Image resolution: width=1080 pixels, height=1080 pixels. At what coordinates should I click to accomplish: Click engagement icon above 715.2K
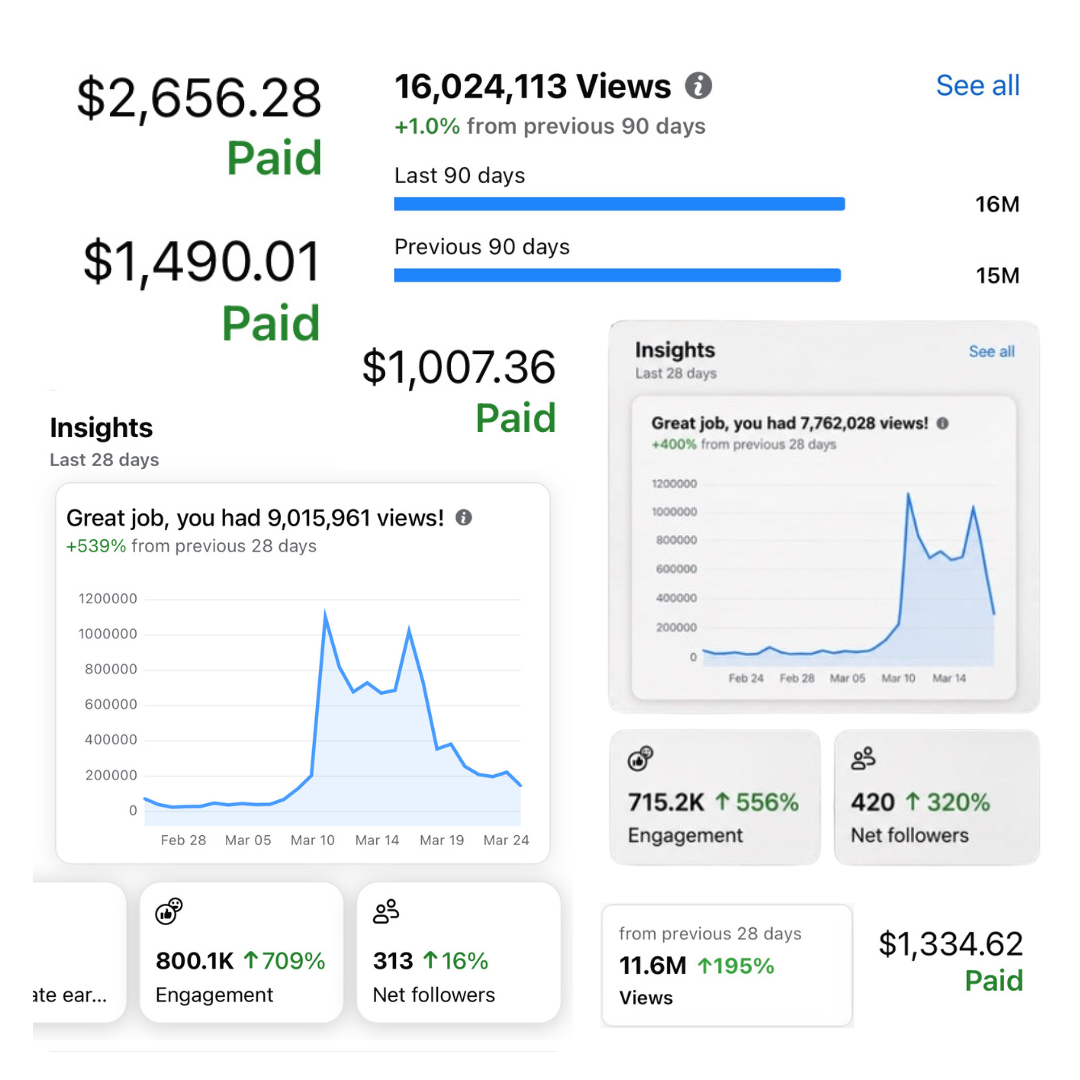tap(641, 758)
